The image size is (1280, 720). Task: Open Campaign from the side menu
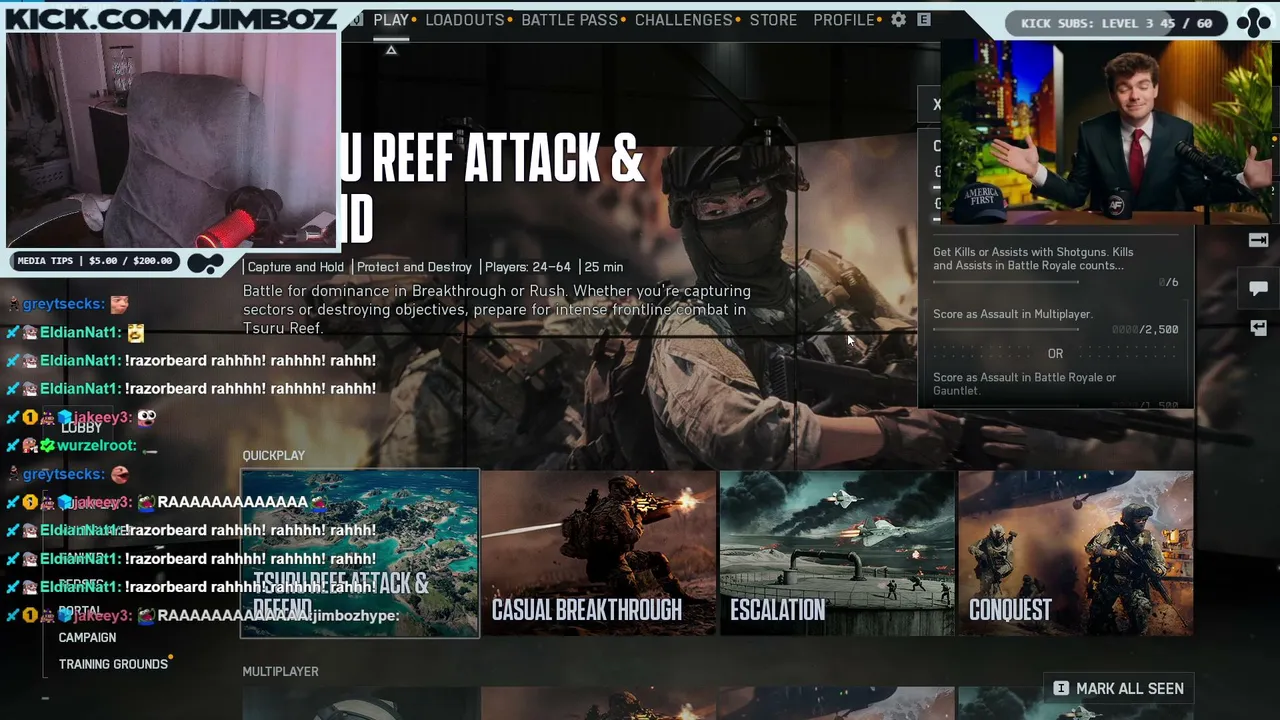pos(87,638)
